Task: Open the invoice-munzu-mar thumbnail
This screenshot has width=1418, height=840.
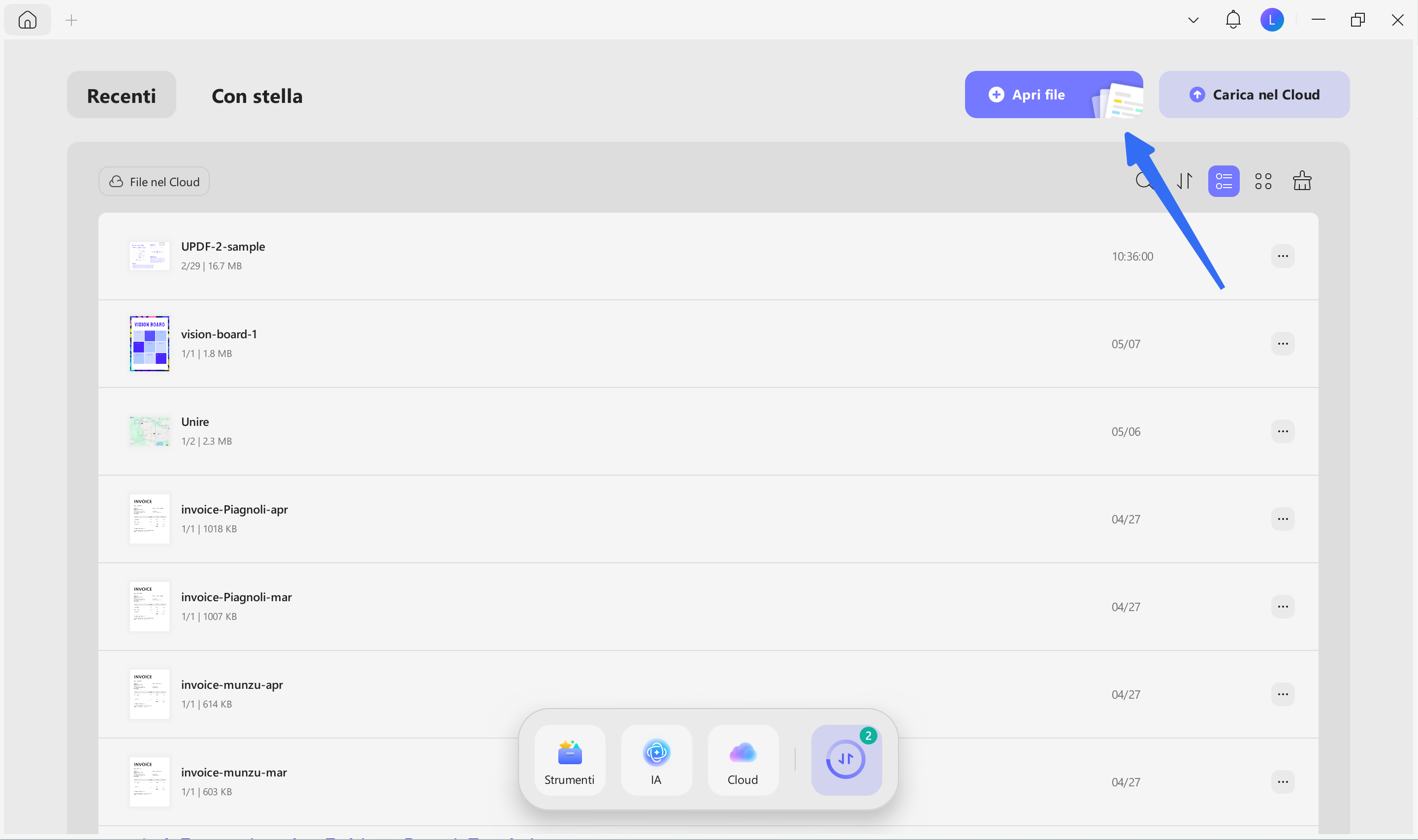Action: pyautogui.click(x=149, y=782)
